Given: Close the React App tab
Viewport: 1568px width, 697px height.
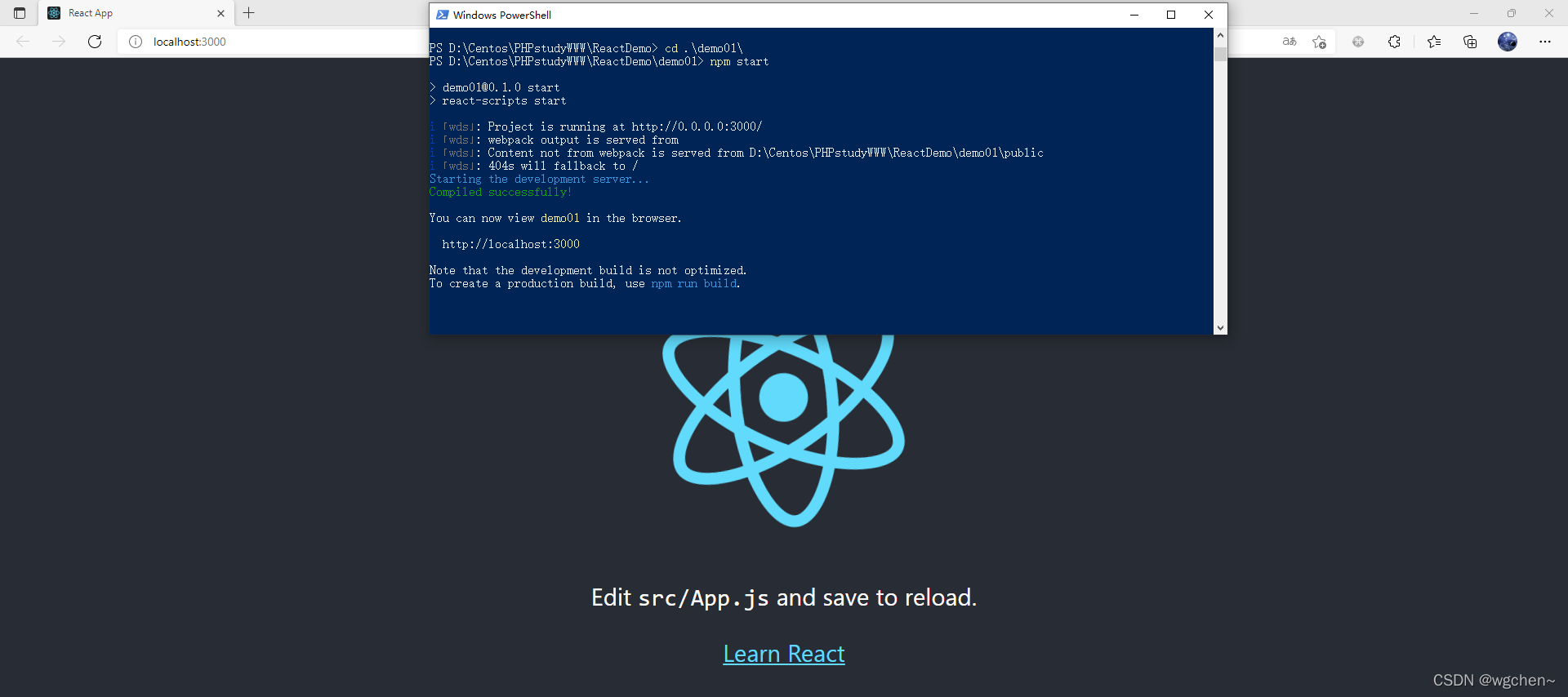Looking at the screenshot, I should point(220,13).
